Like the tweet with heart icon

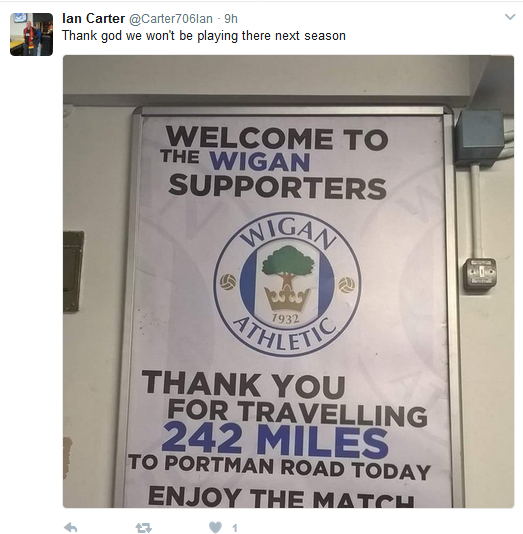tap(215, 528)
